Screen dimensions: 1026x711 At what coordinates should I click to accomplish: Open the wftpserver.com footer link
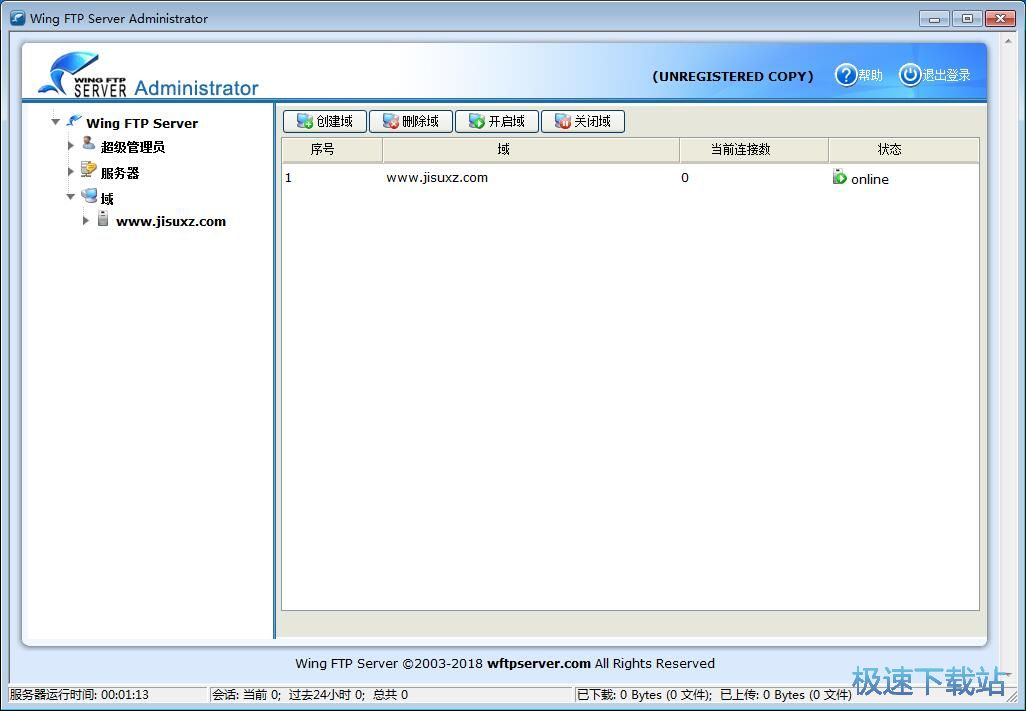pyautogui.click(x=539, y=663)
